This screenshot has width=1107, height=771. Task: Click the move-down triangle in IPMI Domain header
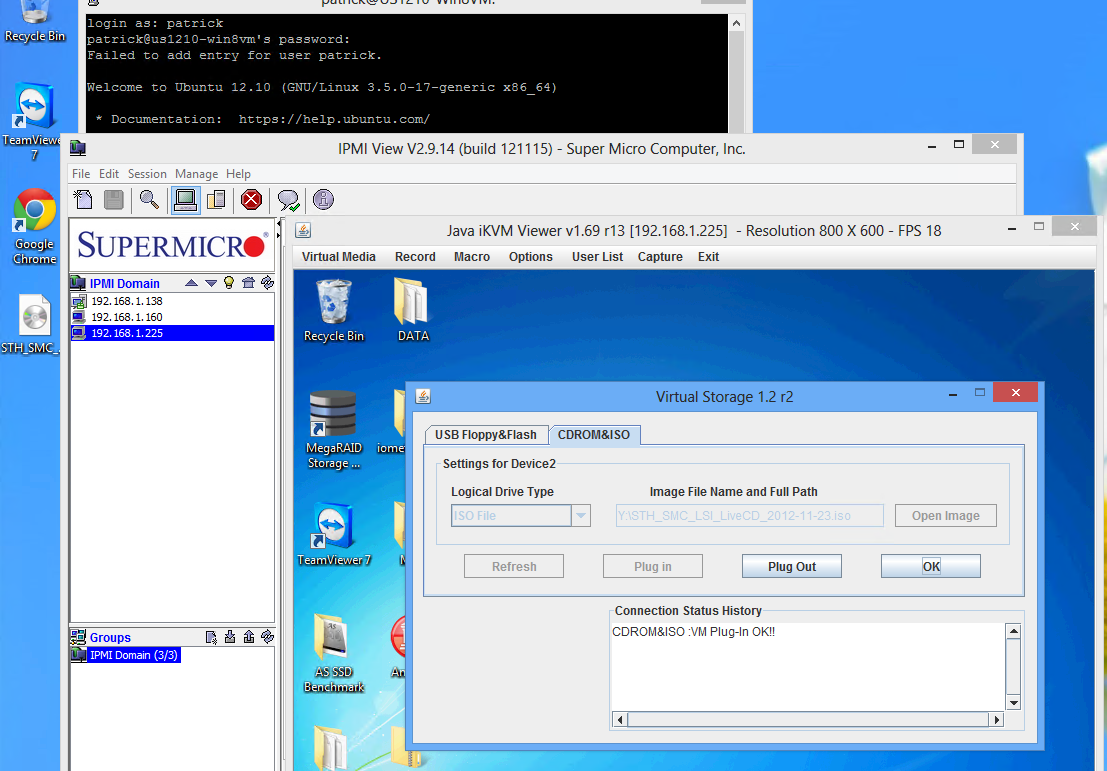pyautogui.click(x=210, y=283)
